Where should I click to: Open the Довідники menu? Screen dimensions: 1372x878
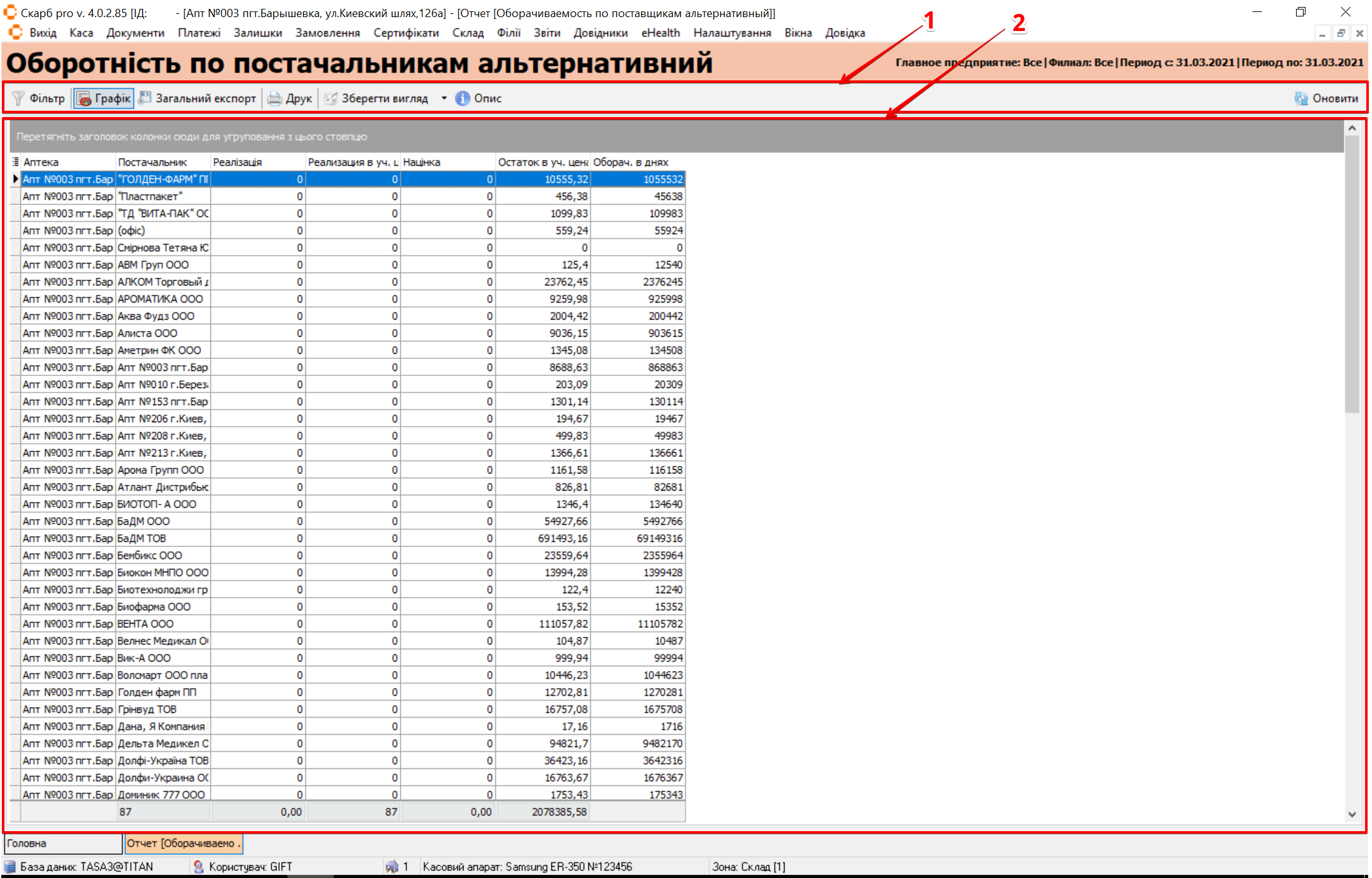pyautogui.click(x=600, y=33)
